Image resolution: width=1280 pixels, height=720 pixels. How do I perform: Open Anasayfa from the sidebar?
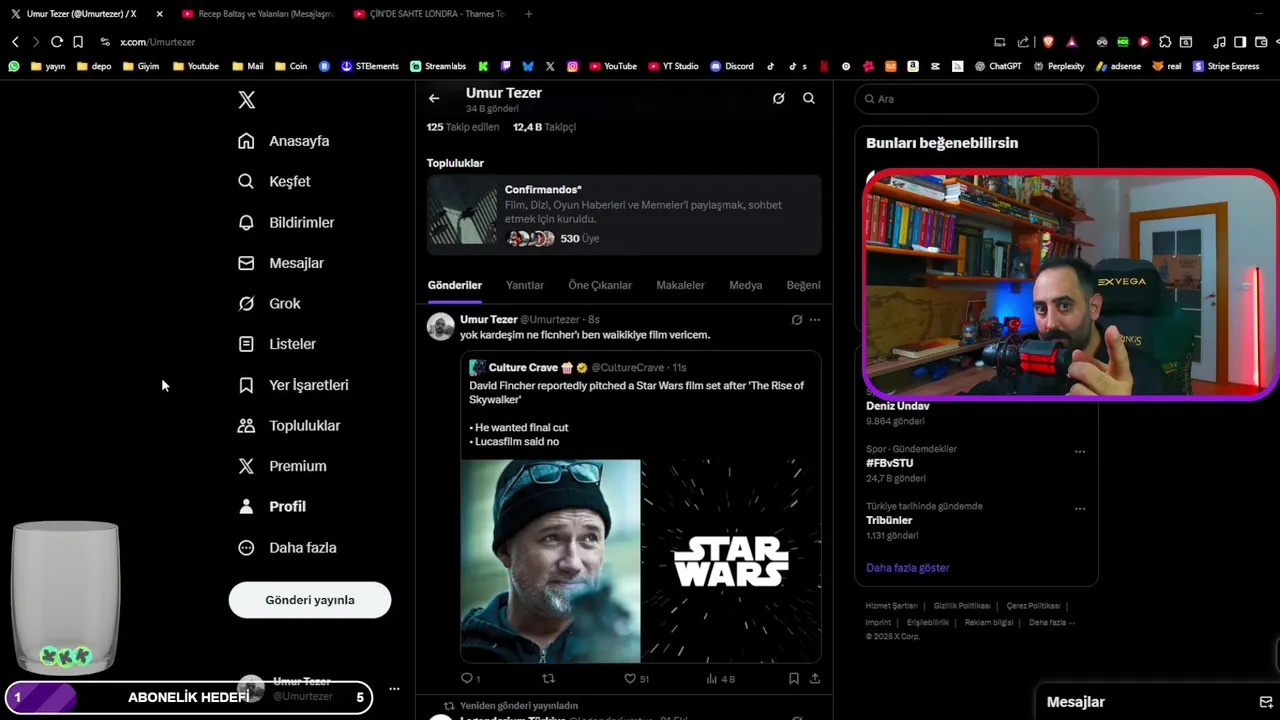coord(284,141)
